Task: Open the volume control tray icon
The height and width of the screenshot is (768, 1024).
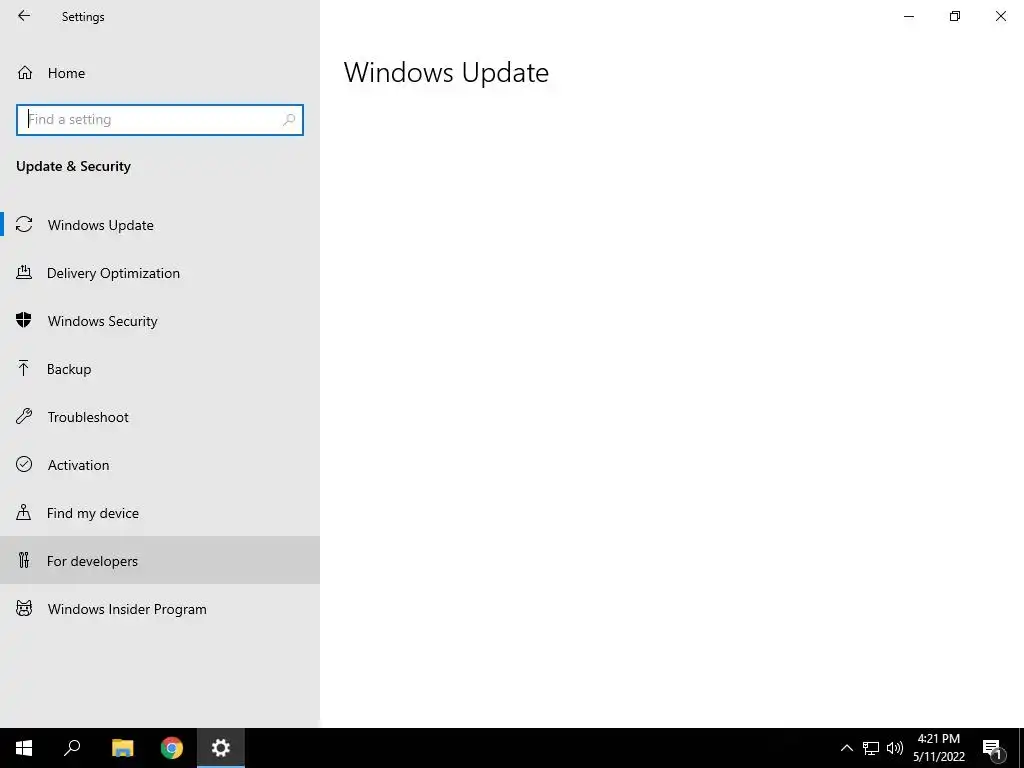Action: click(895, 748)
